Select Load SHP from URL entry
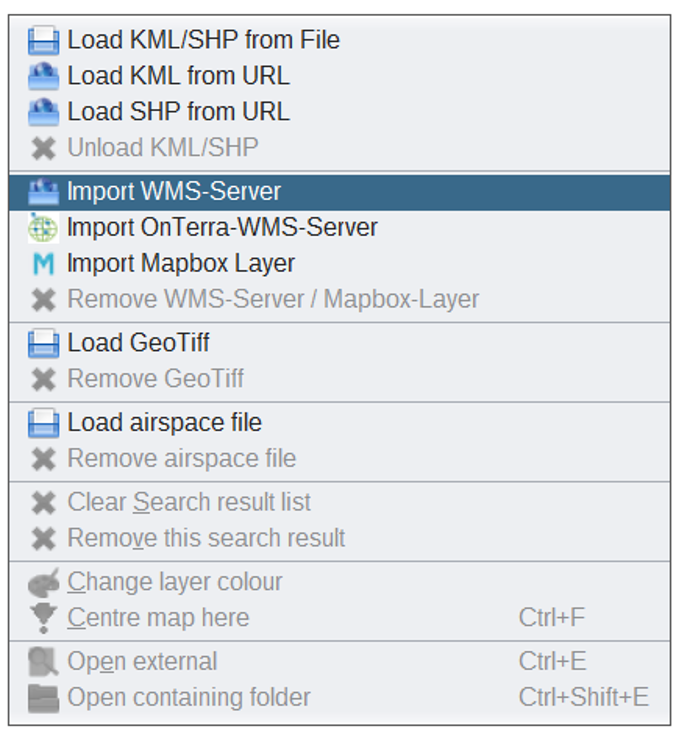Image resolution: width=687 pixels, height=737 pixels. (x=178, y=112)
